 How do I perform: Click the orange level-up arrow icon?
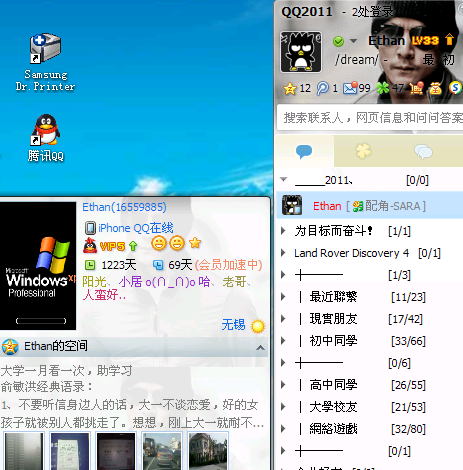pos(449,40)
